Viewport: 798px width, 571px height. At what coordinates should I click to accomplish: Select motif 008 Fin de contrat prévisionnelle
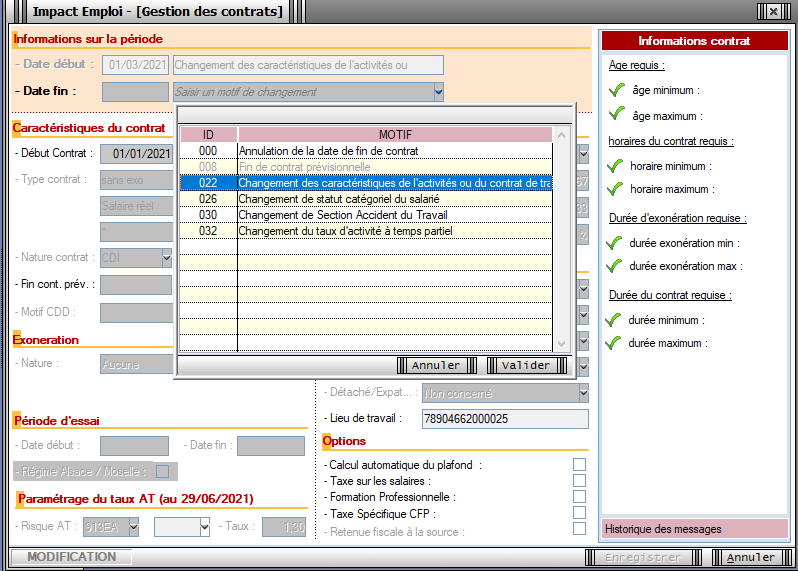coord(366,167)
